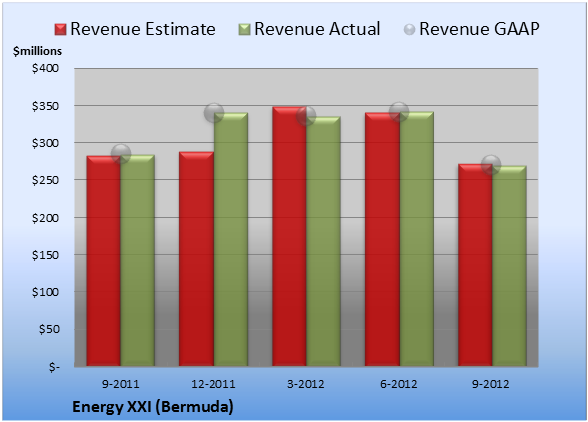Image resolution: width=588 pixels, height=422 pixels.
Task: Select the green actual bar for 9-2011
Action: tap(138, 260)
